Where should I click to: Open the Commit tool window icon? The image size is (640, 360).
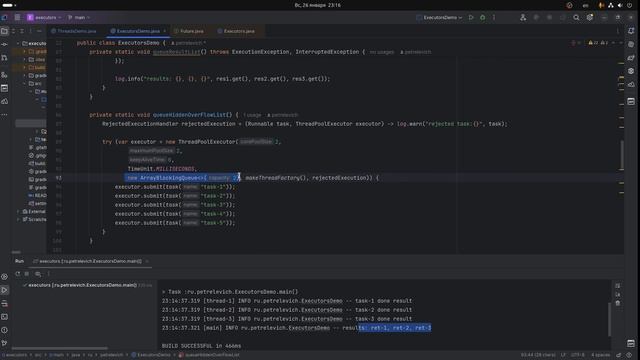coord(4,44)
